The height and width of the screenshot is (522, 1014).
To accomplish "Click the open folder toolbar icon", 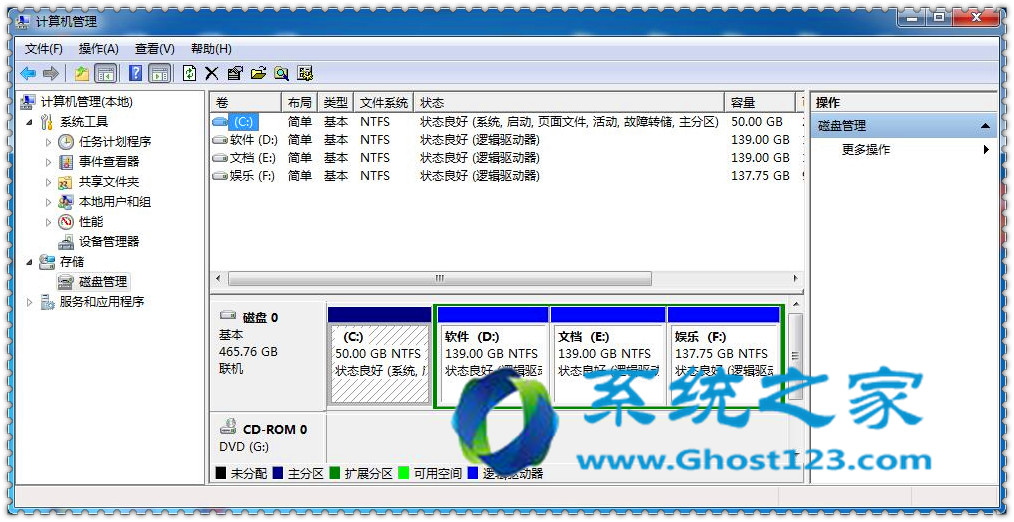I will tap(258, 73).
